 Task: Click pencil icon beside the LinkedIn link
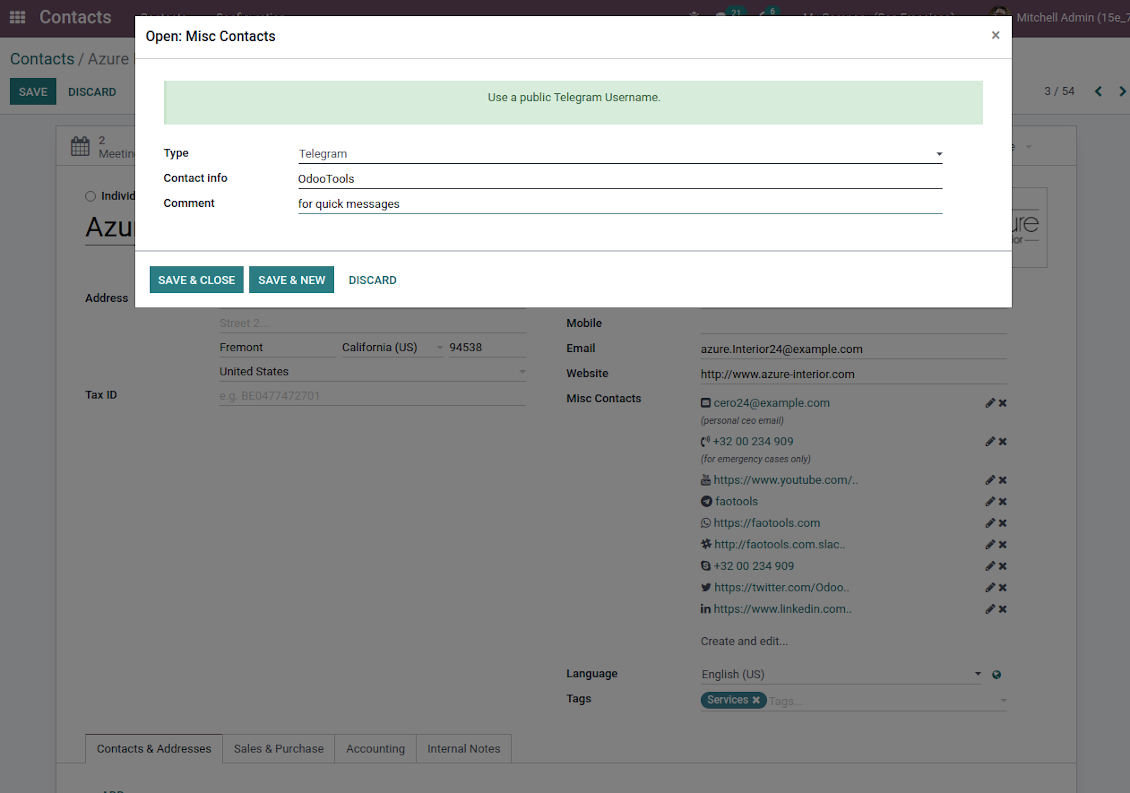pyautogui.click(x=989, y=609)
